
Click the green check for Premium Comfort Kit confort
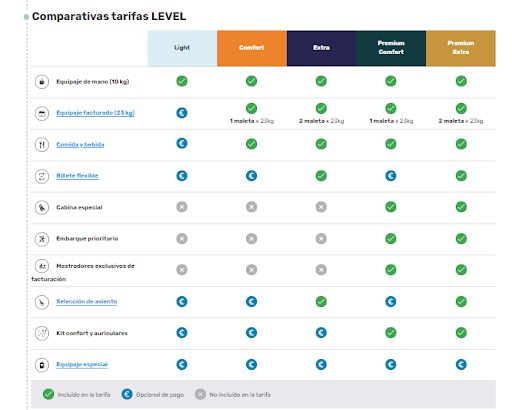pyautogui.click(x=391, y=333)
